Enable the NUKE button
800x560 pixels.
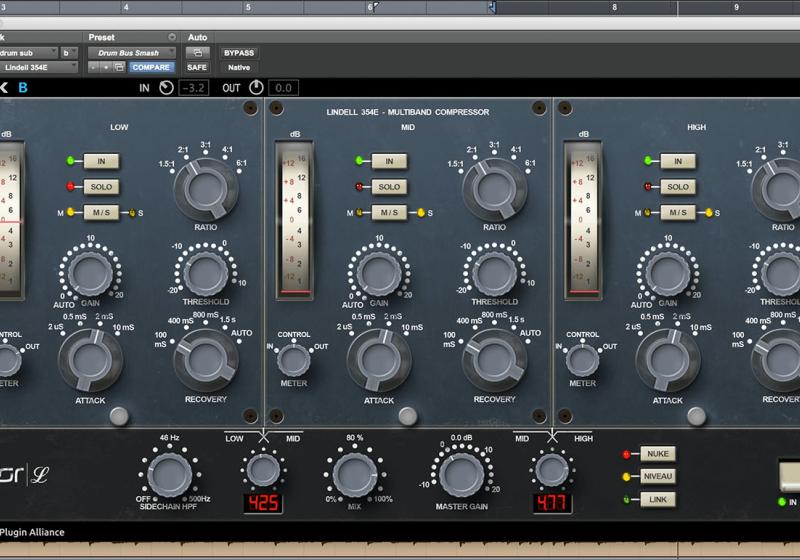tap(658, 453)
